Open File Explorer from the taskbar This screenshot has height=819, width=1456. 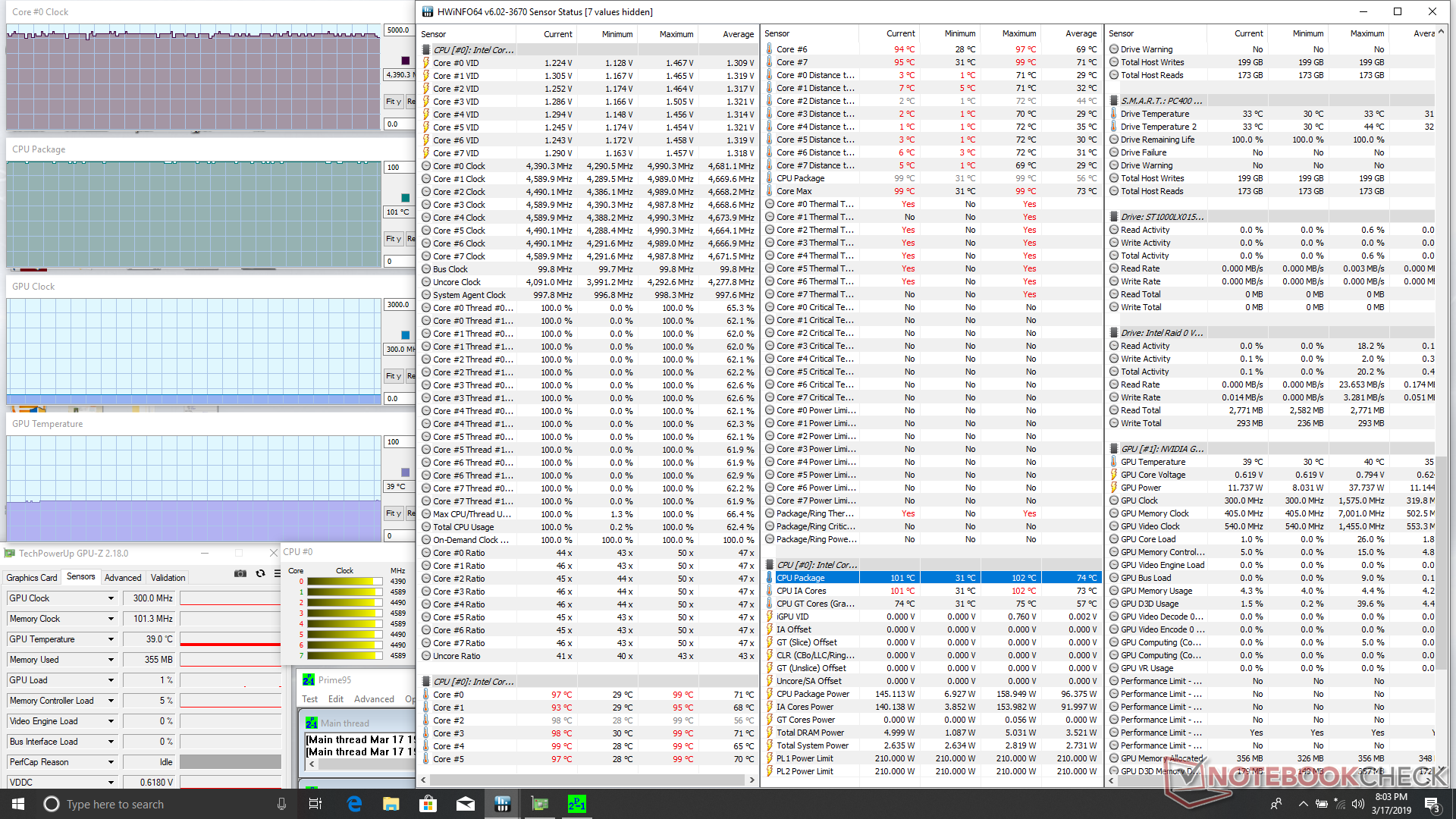click(391, 804)
